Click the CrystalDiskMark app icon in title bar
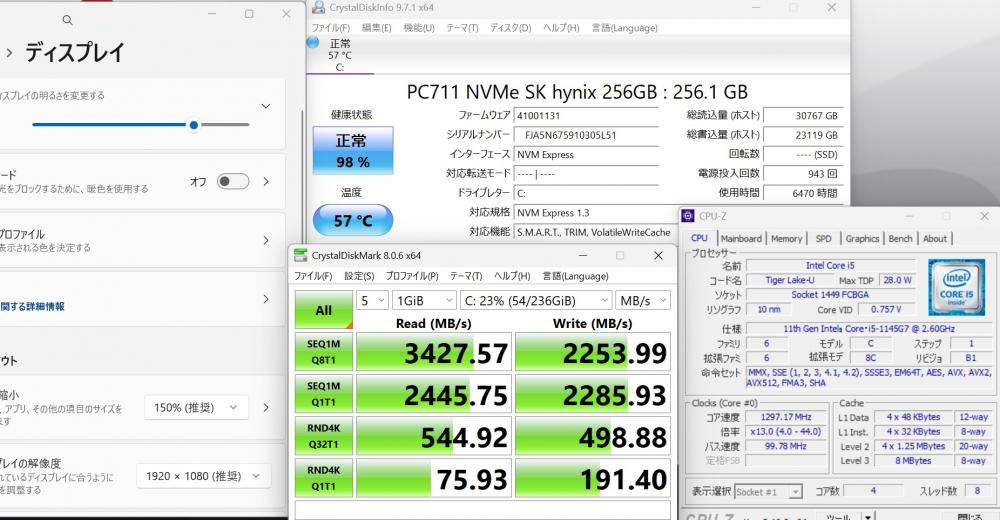Viewport: 1000px width, 520px height. pyautogui.click(x=300, y=255)
